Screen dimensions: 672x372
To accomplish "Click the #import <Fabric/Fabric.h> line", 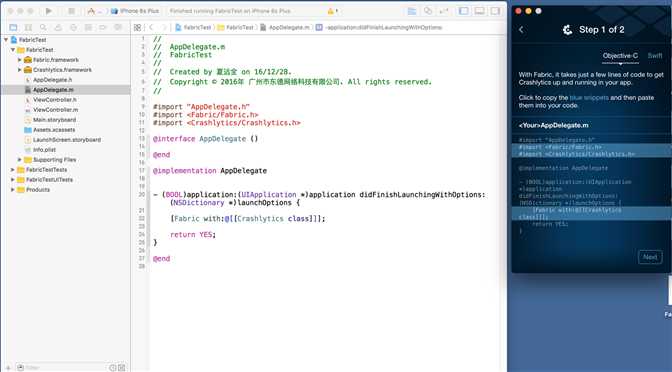I will 206,115.
